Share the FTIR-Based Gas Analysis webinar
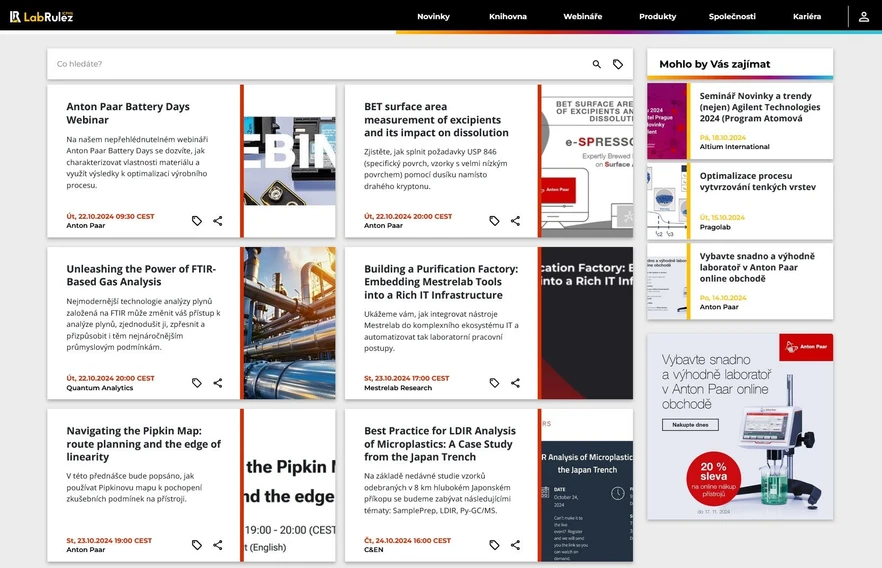Viewport: 882px width, 568px height. [x=218, y=383]
